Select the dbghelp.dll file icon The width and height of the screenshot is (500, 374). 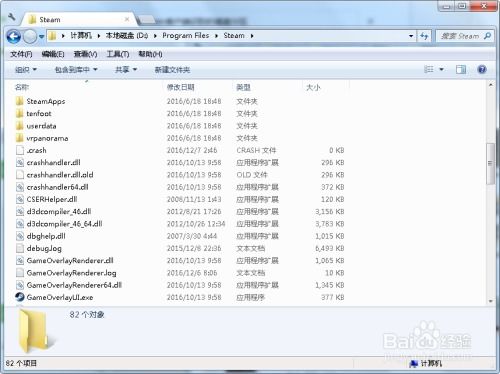click(20, 236)
